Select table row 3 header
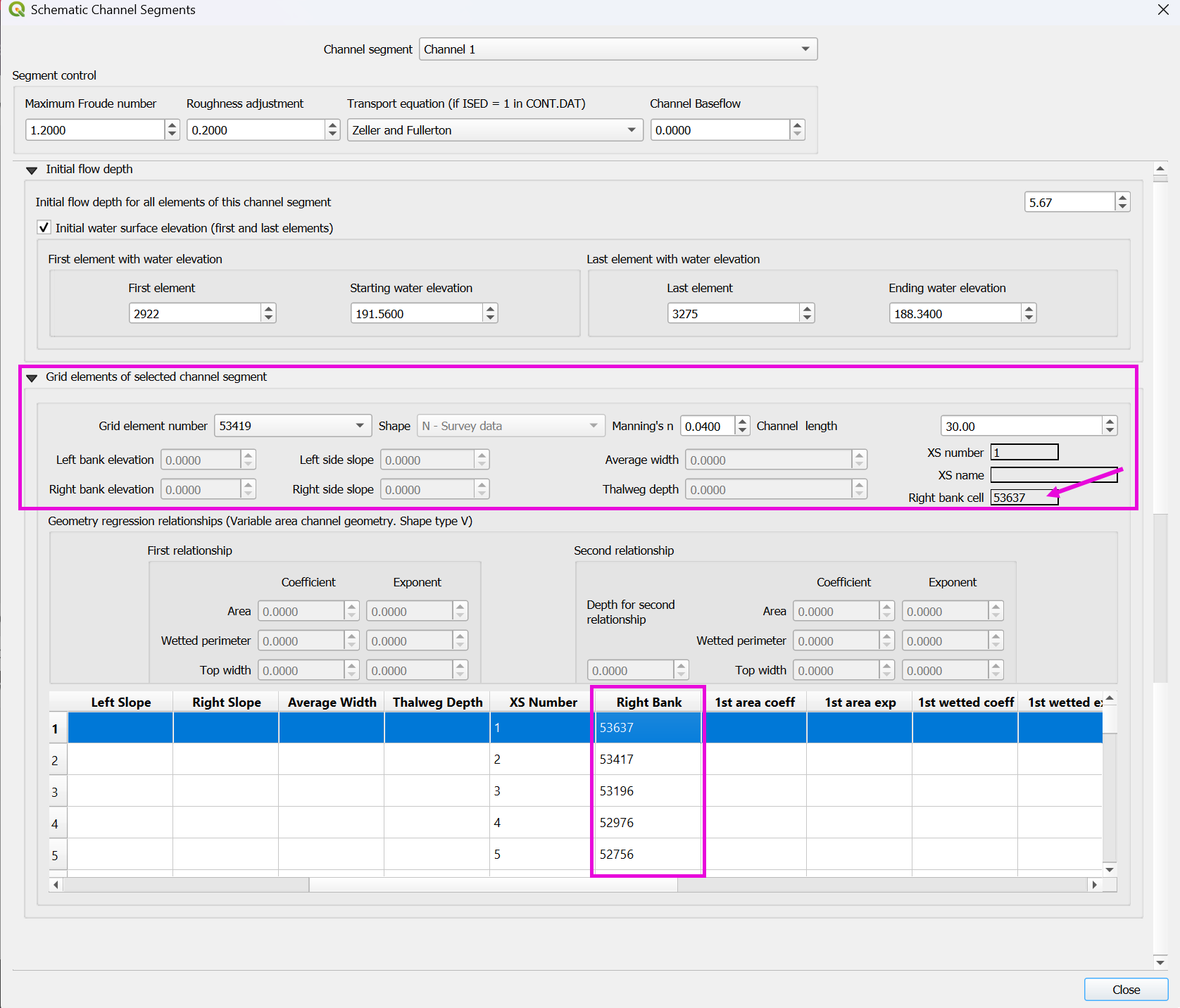Screen dimensions: 1180x1008 (56, 792)
